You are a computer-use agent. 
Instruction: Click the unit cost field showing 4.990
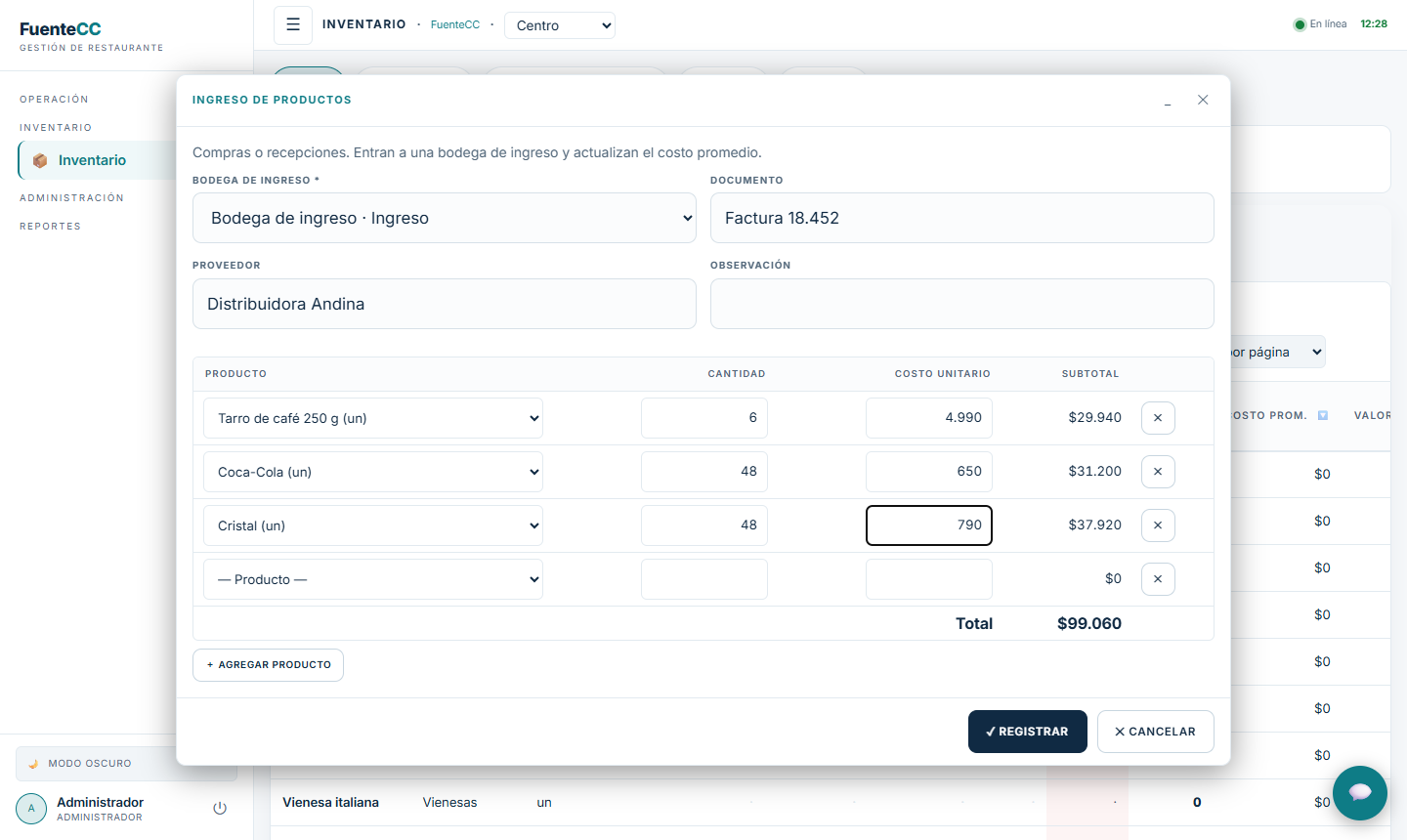tap(929, 418)
